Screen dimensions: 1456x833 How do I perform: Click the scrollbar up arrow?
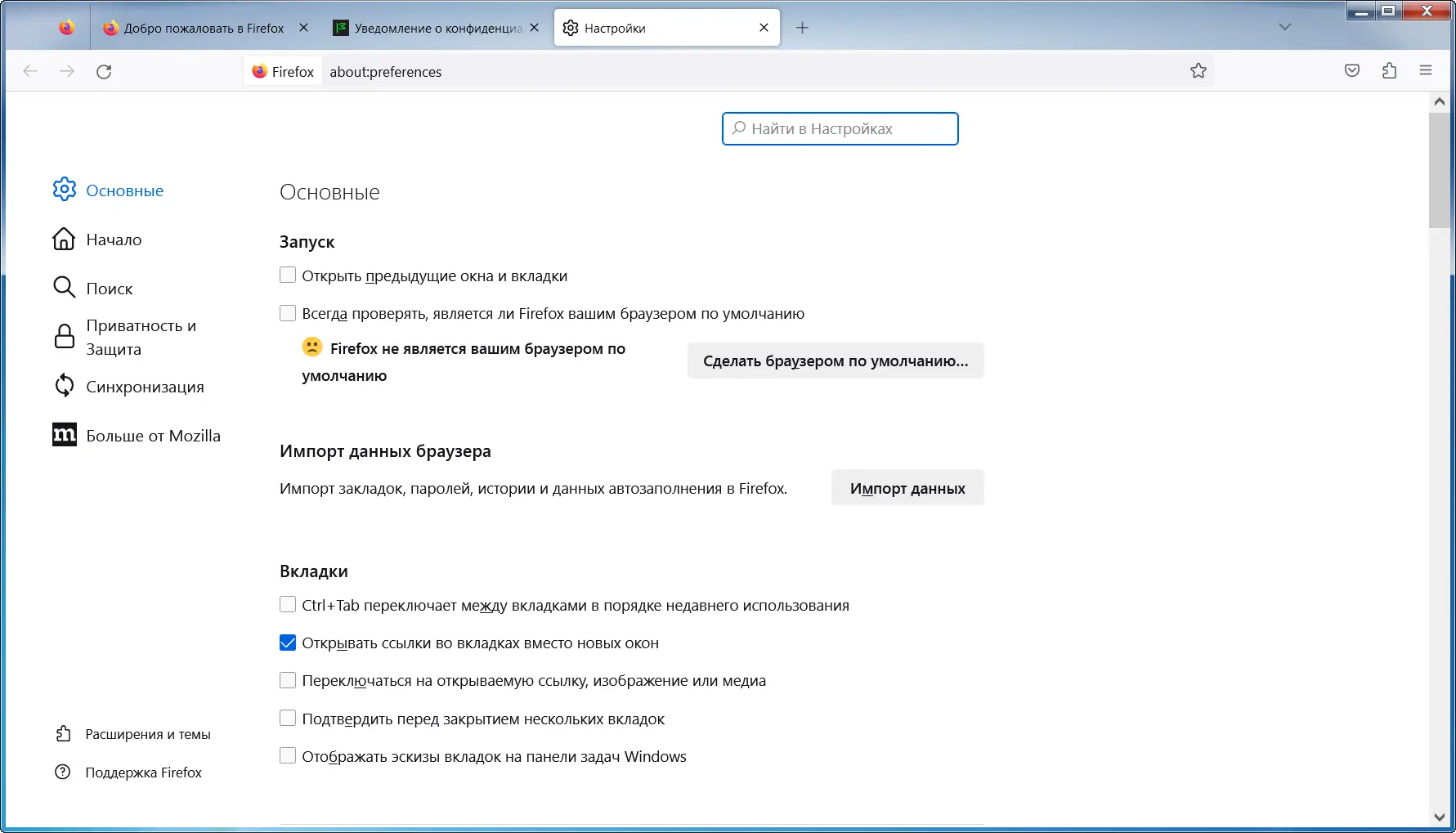[1440, 102]
